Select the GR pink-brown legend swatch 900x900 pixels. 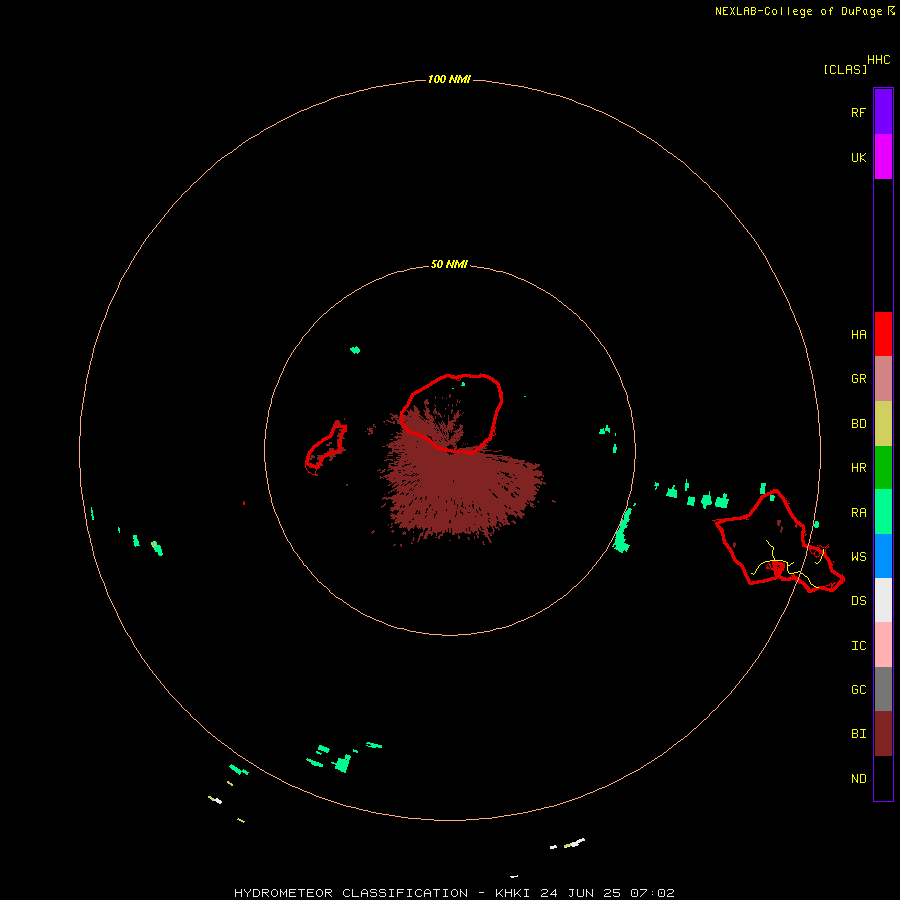pyautogui.click(x=883, y=379)
